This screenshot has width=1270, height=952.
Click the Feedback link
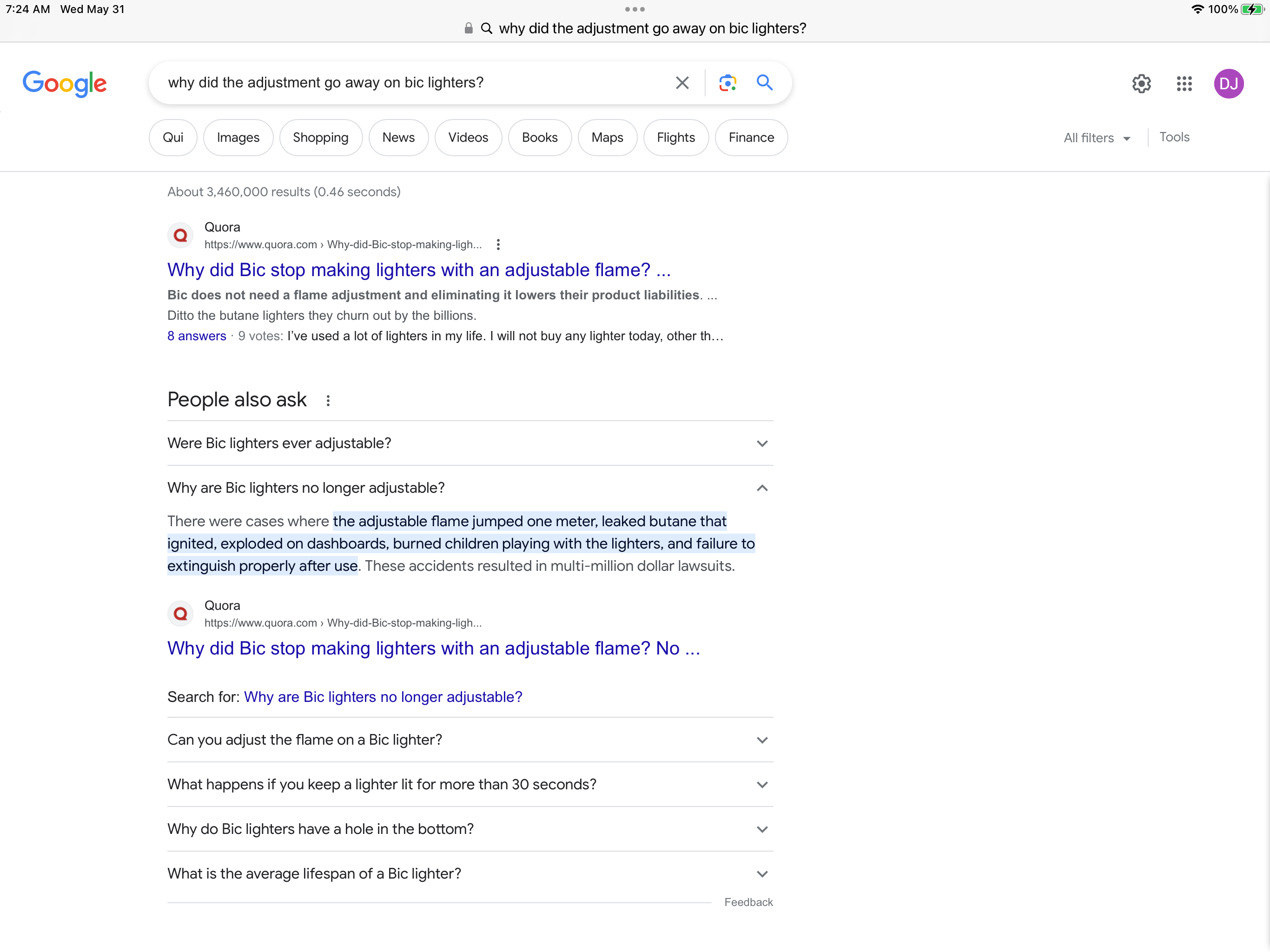[x=749, y=902]
